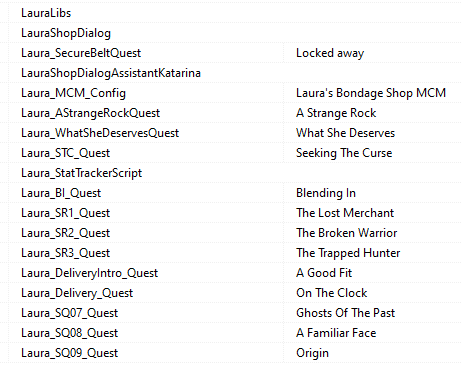Screen dimensions: 461x371
Task: Click 'On The Clock' quest name
Action: click(x=332, y=293)
